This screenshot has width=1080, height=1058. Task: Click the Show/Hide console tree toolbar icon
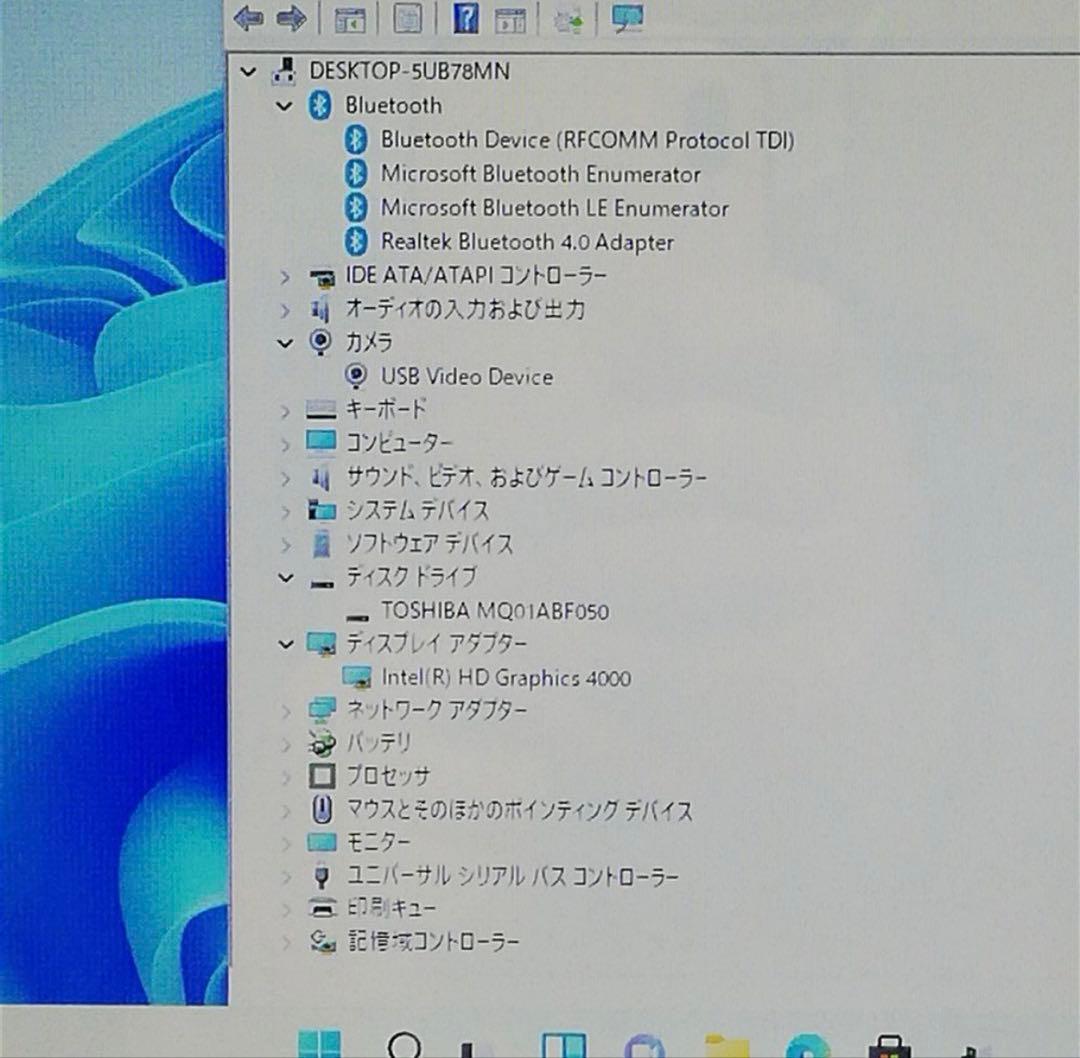coord(350,18)
